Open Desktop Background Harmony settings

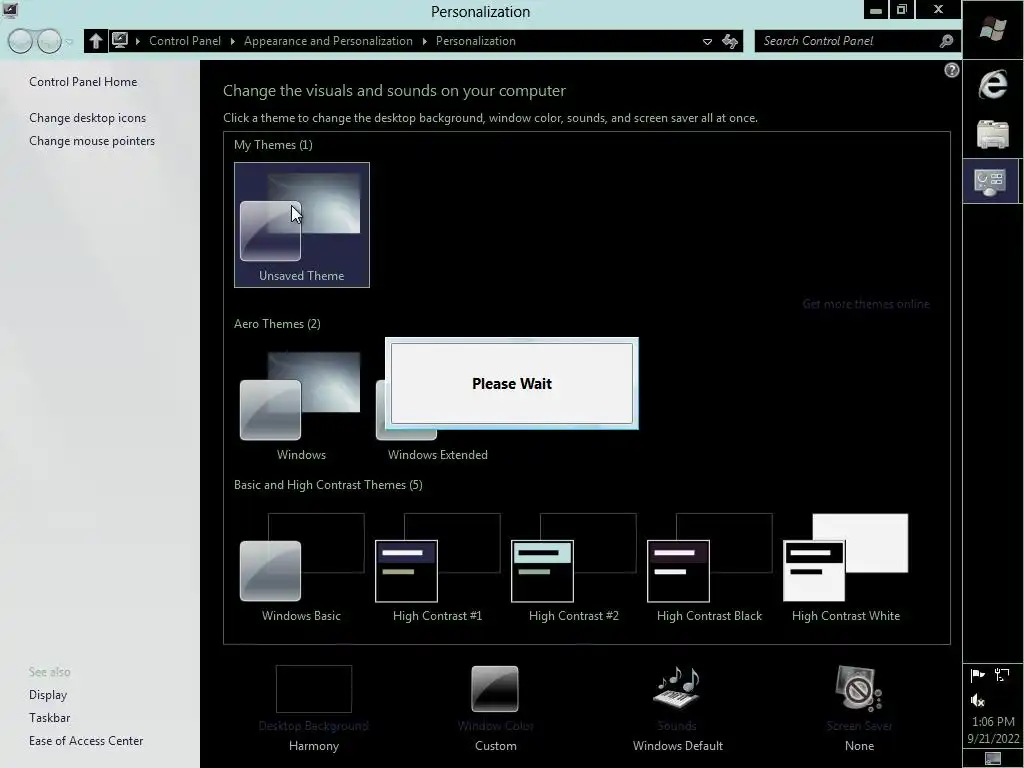click(313, 709)
